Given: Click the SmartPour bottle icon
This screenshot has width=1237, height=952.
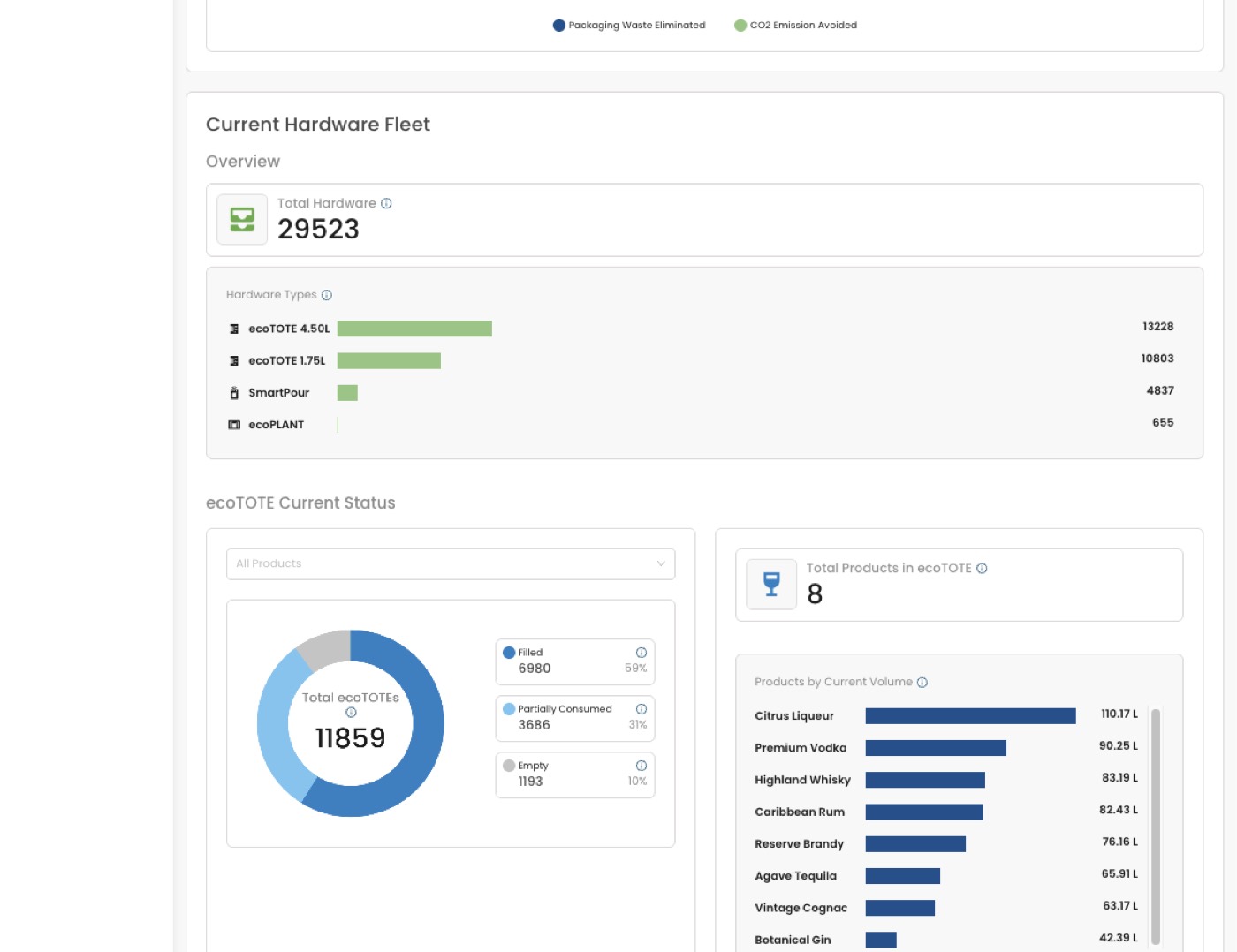Looking at the screenshot, I should [234, 393].
